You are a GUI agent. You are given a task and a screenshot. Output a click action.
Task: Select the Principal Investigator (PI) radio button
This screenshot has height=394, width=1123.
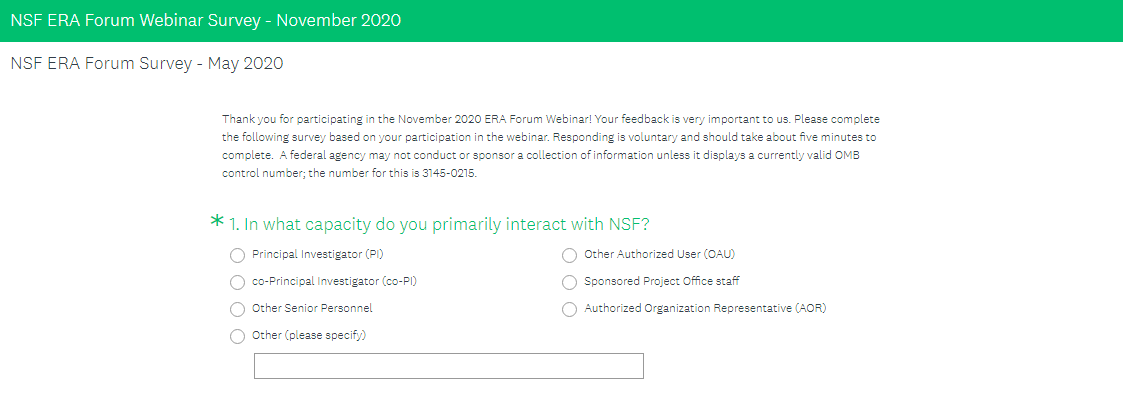click(x=237, y=256)
